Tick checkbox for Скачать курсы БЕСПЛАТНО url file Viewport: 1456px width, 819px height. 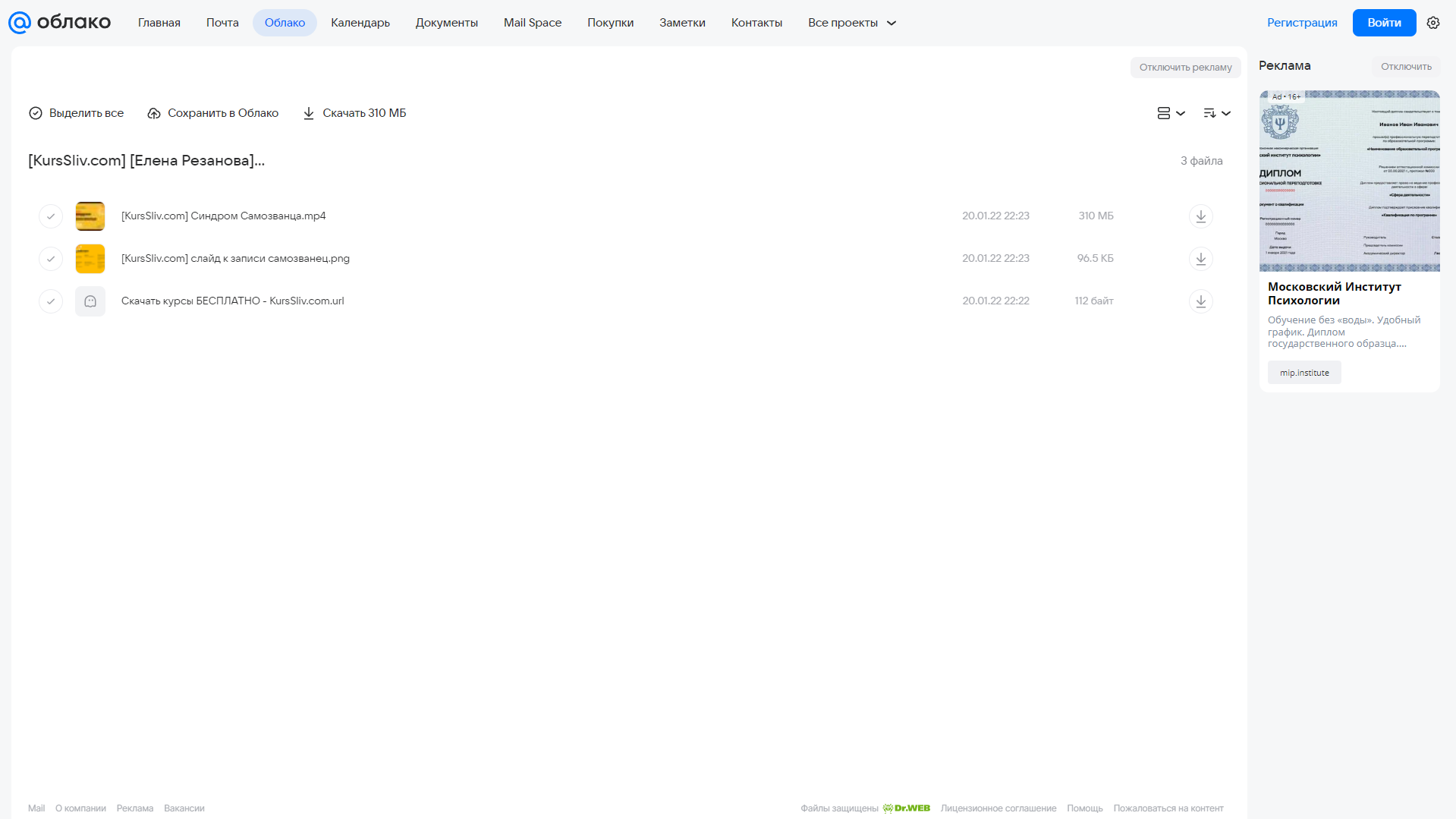(x=51, y=301)
